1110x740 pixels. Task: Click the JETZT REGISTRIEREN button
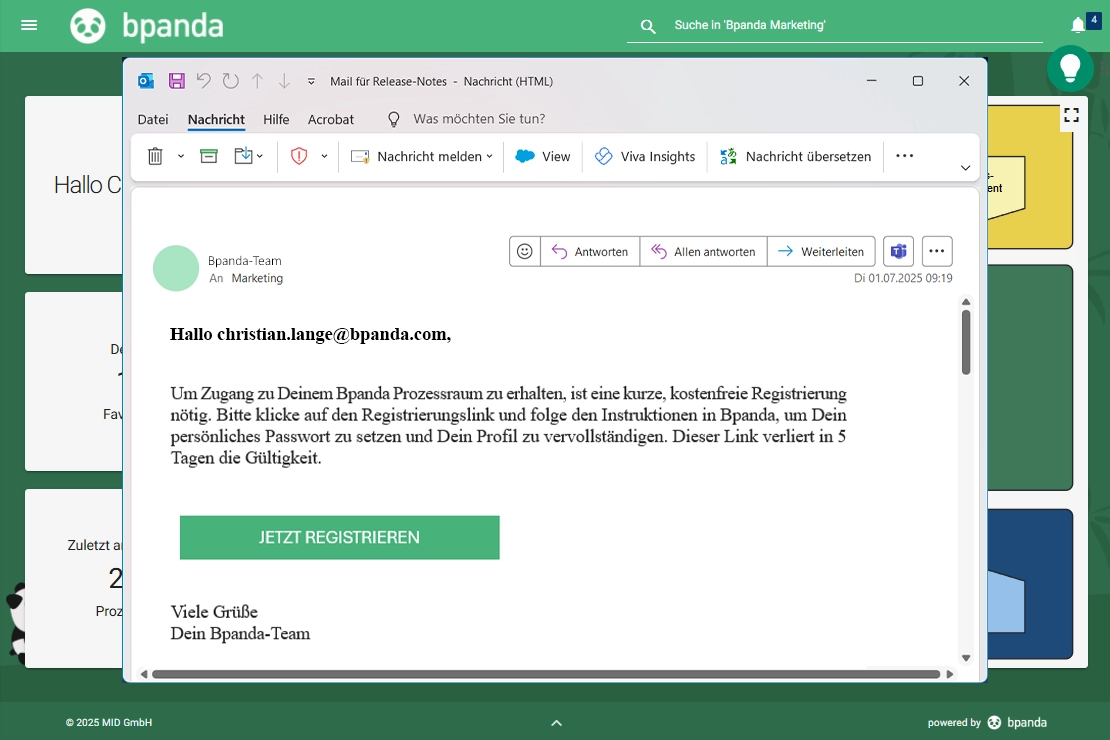tap(340, 537)
